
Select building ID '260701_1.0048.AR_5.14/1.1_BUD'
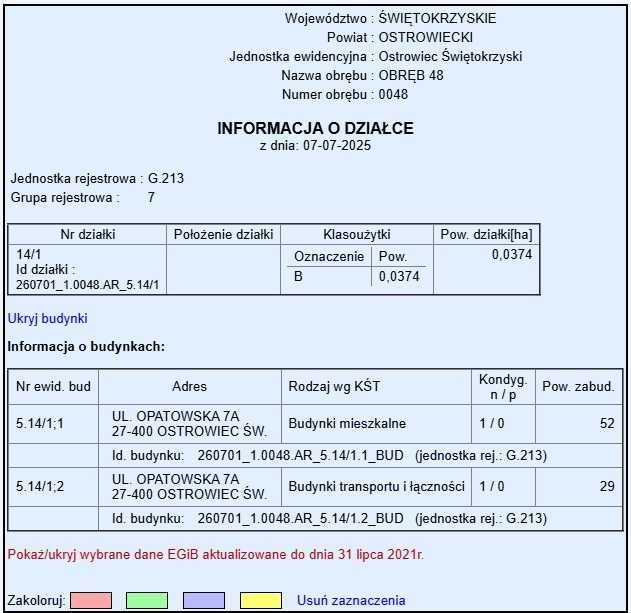click(301, 455)
